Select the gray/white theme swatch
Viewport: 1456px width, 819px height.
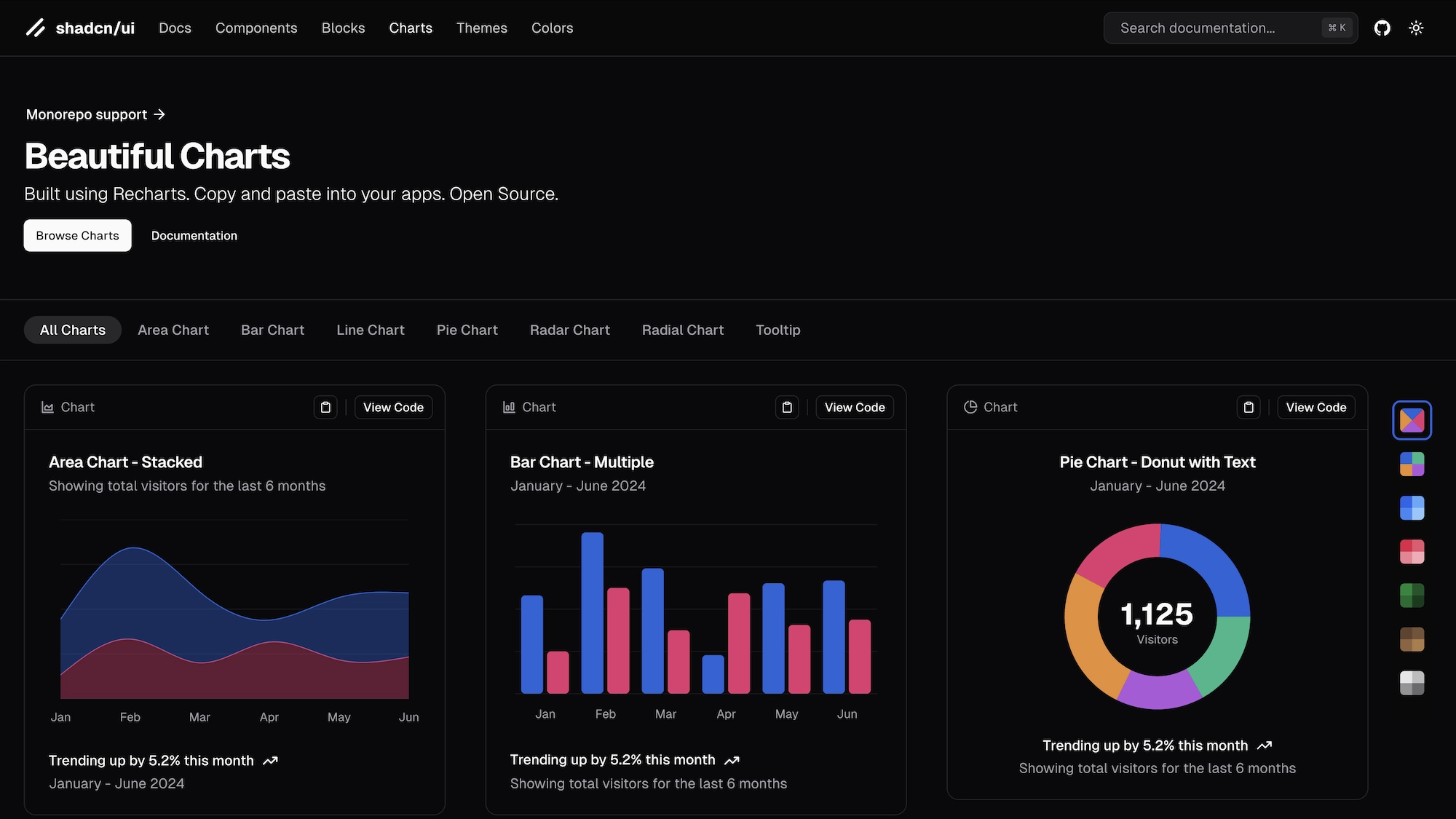1412,683
